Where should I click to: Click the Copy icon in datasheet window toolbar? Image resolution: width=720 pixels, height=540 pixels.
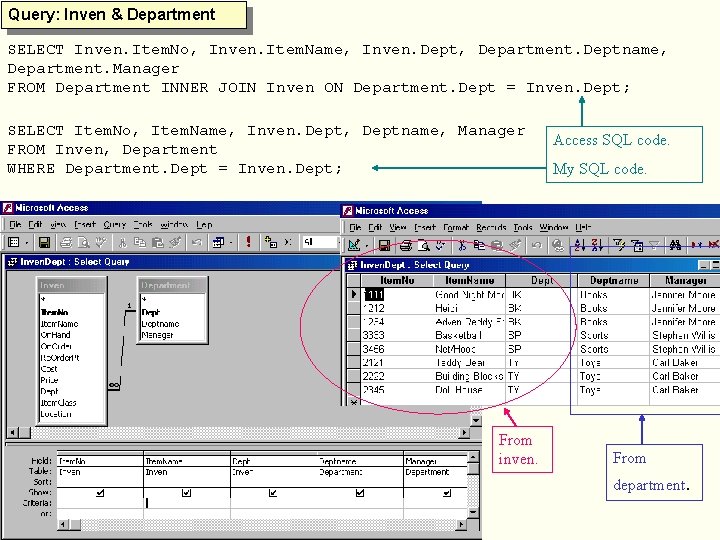pos(479,245)
